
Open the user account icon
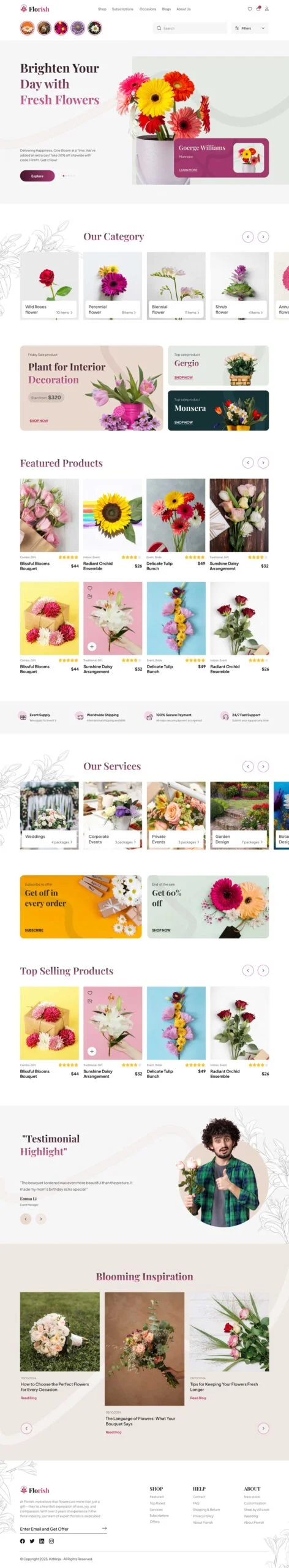(267, 9)
